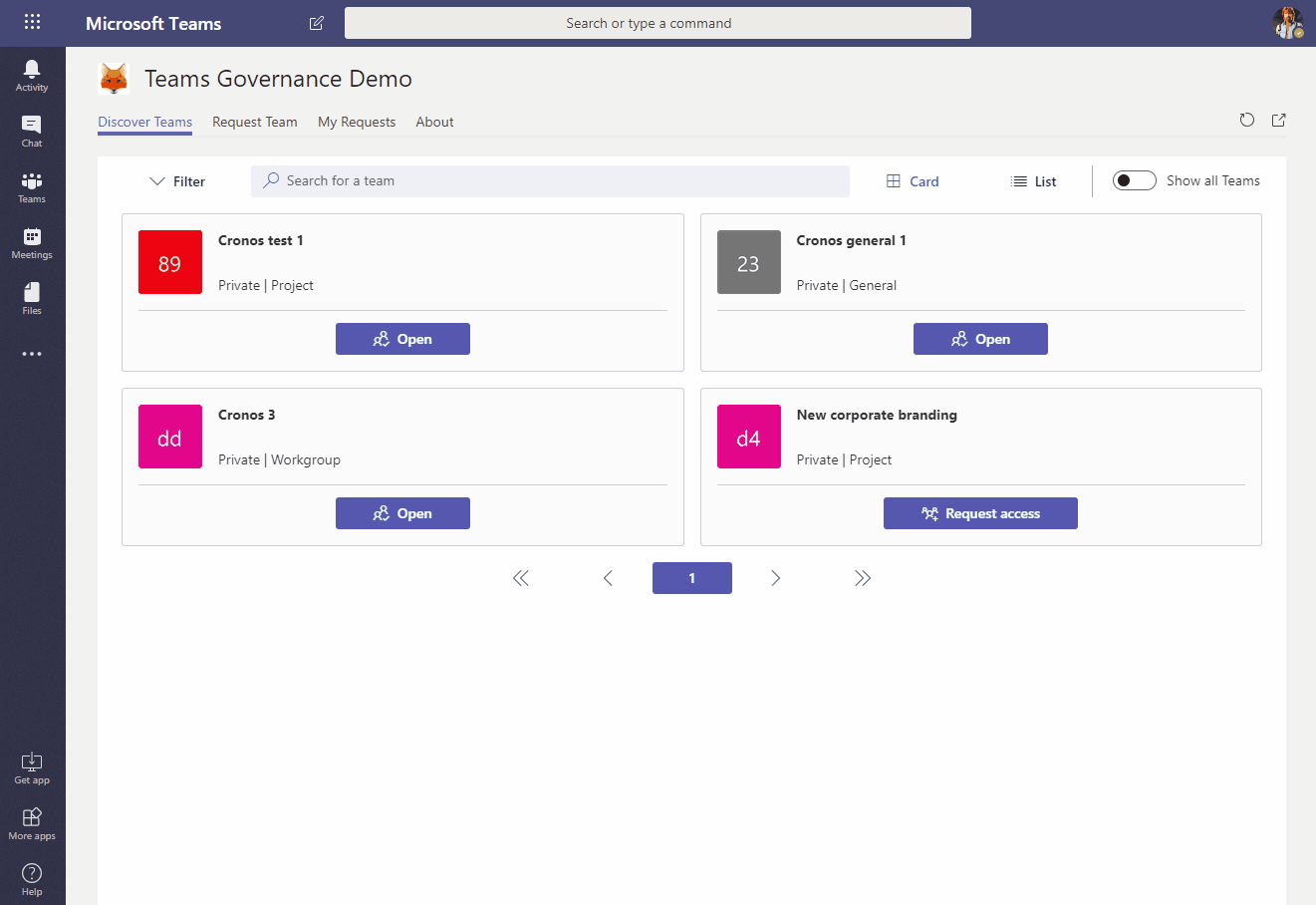Click the pink dd team tile
Screen dimensions: 1316x905
tap(170, 437)
